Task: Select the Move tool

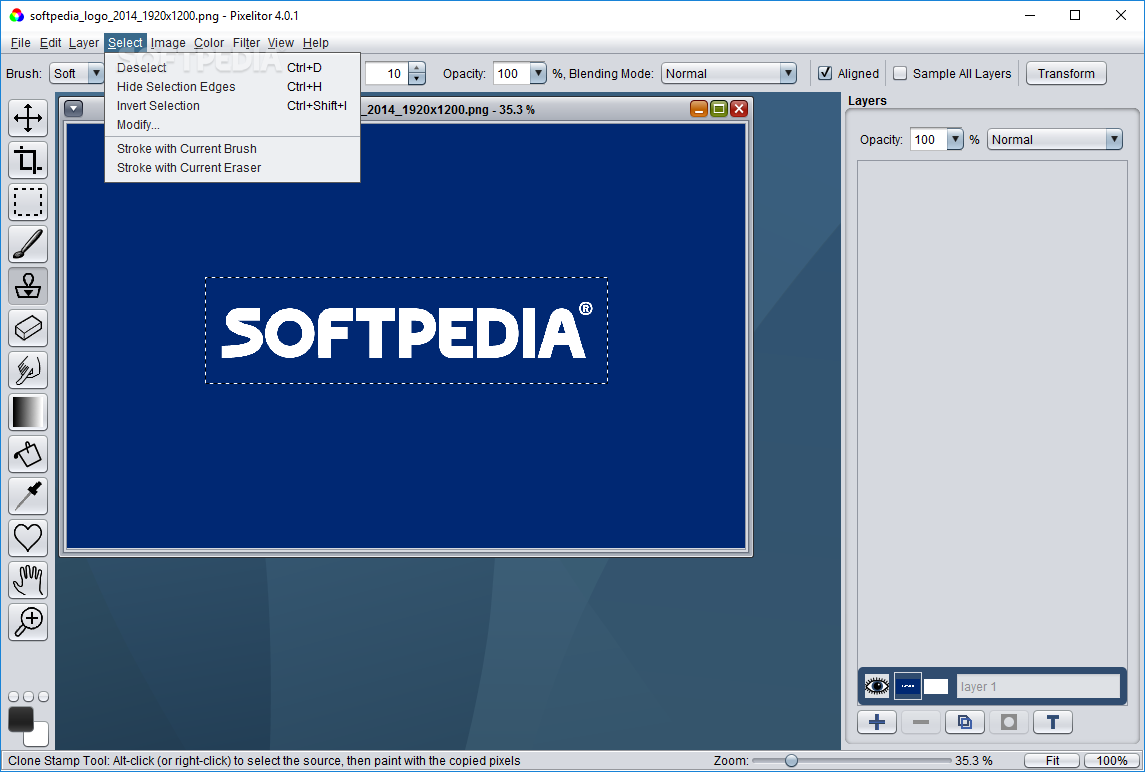Action: (28, 118)
